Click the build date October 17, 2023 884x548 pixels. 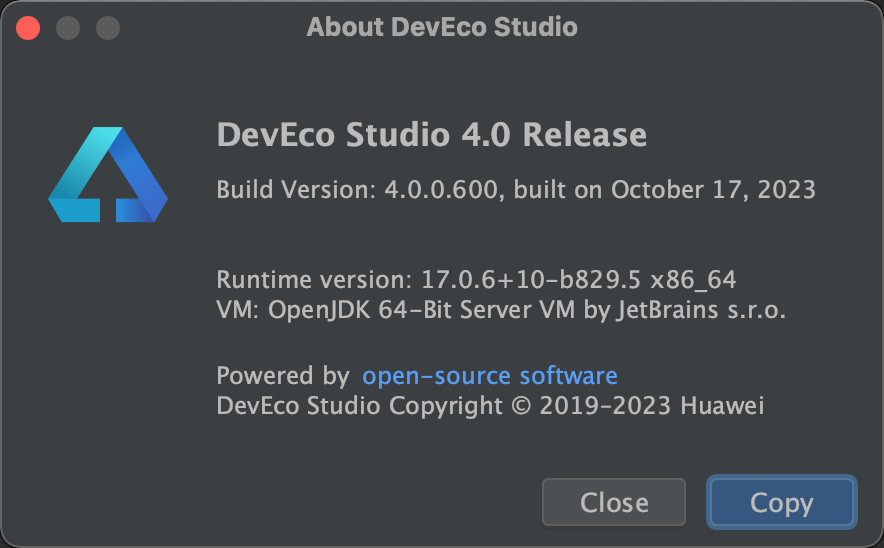click(x=714, y=190)
